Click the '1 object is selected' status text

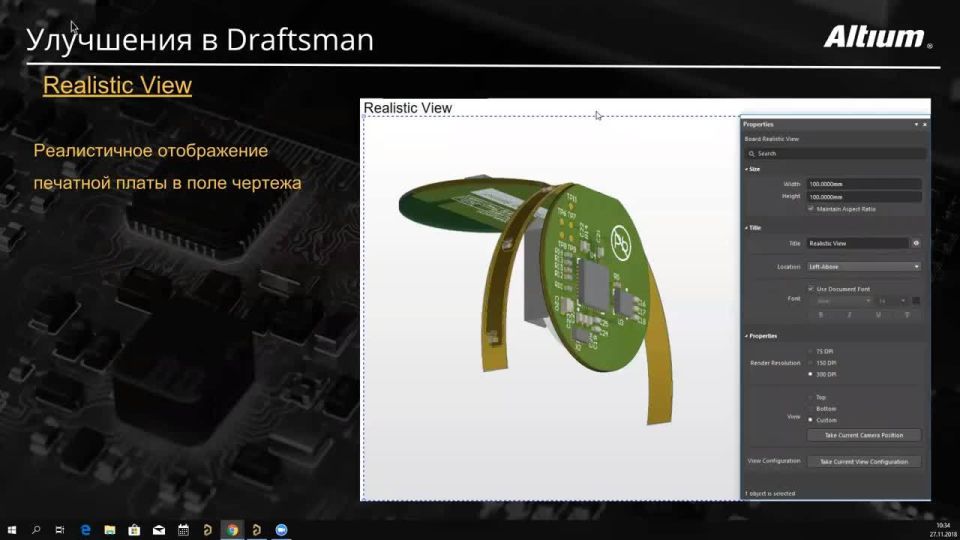click(x=770, y=493)
